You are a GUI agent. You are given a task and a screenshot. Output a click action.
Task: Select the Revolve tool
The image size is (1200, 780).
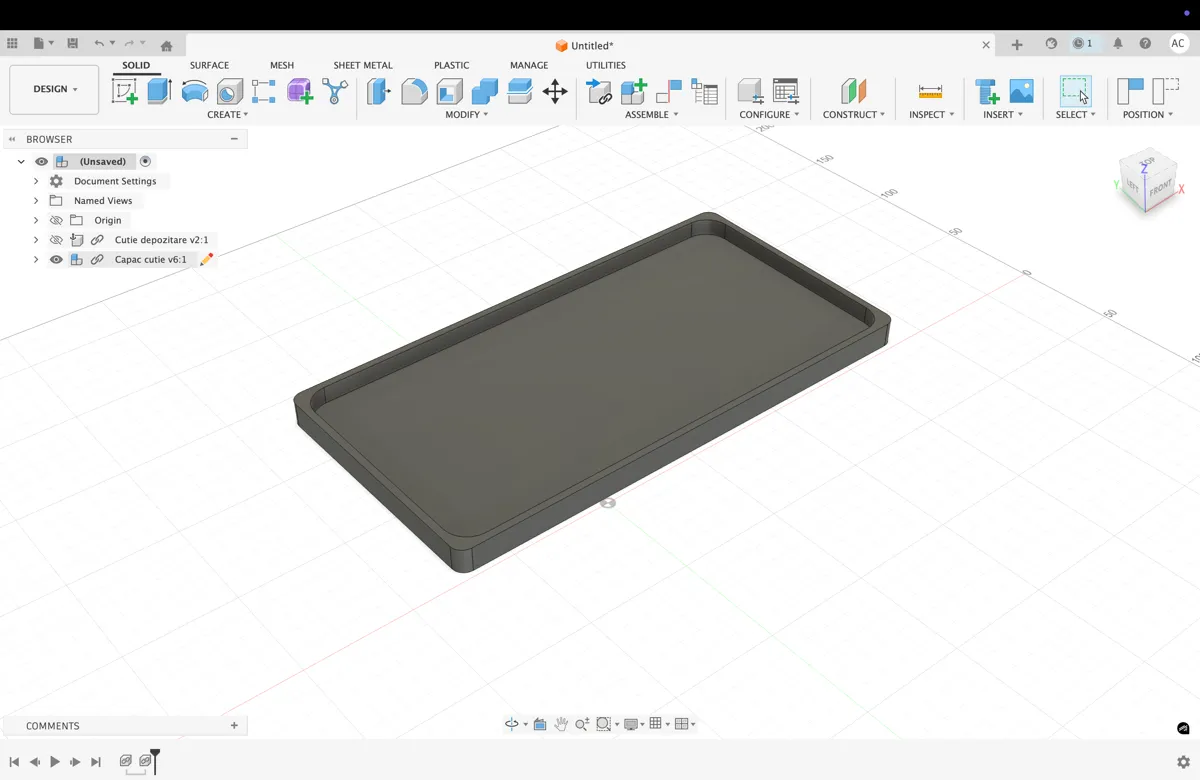[x=195, y=91]
